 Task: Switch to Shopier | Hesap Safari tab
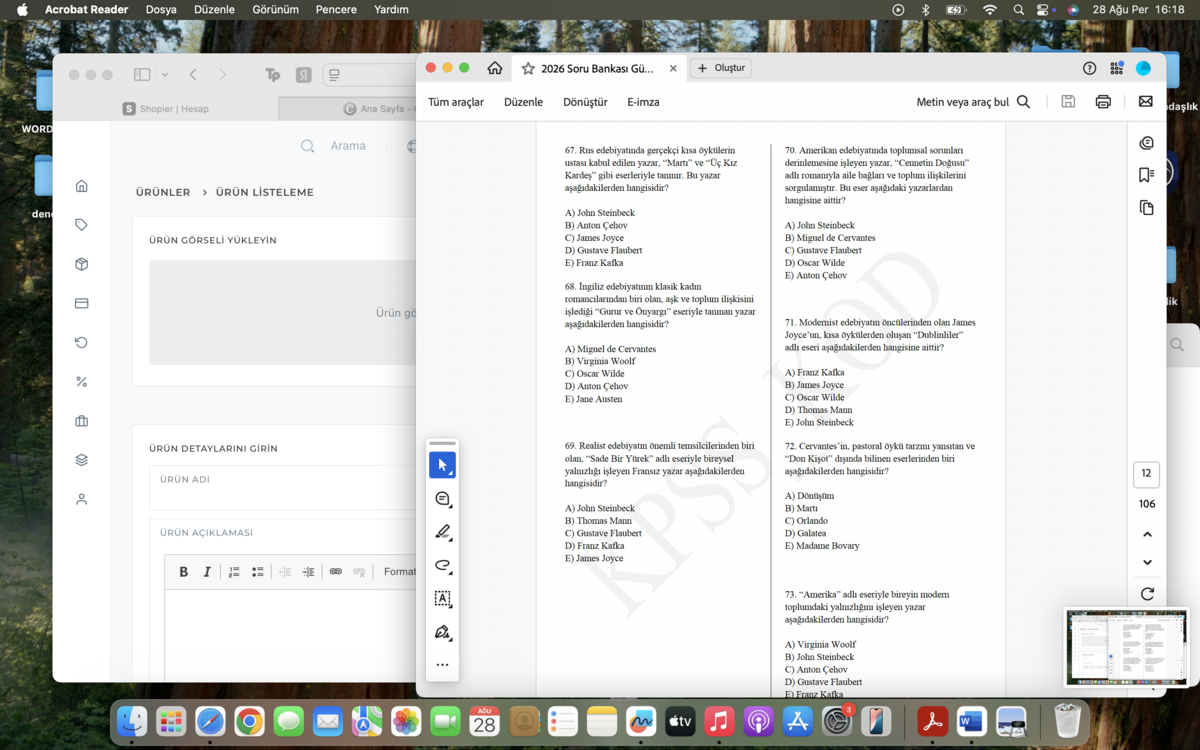click(166, 108)
